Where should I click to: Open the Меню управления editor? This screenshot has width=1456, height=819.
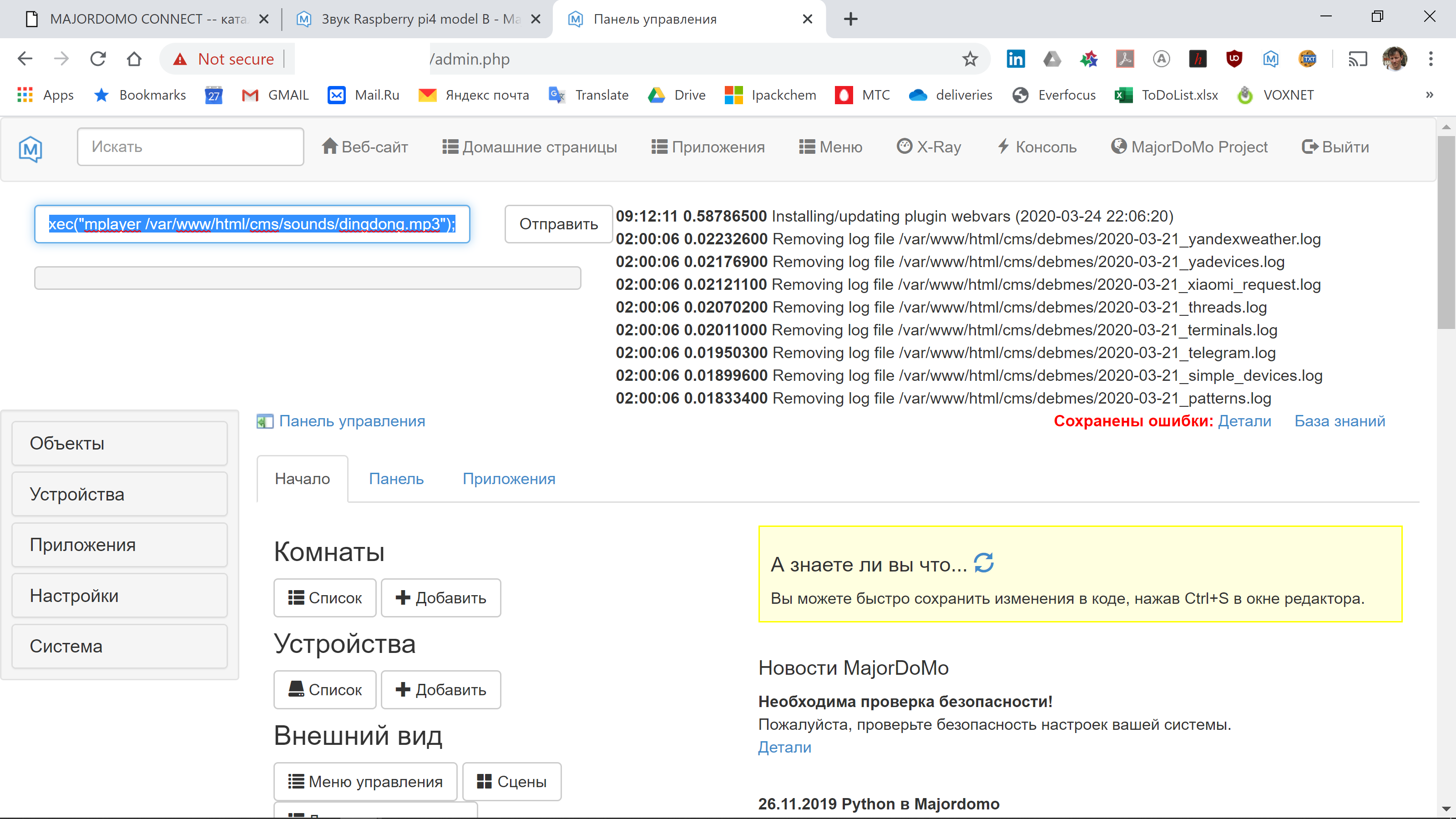tap(365, 781)
